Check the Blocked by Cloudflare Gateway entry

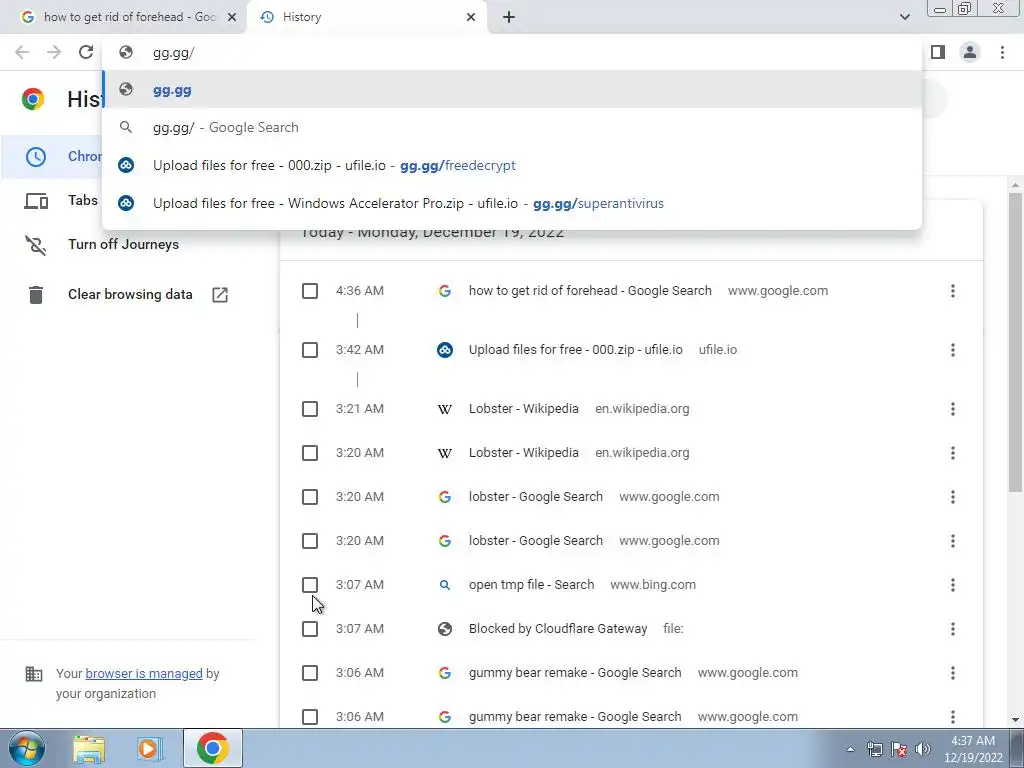[310, 629]
